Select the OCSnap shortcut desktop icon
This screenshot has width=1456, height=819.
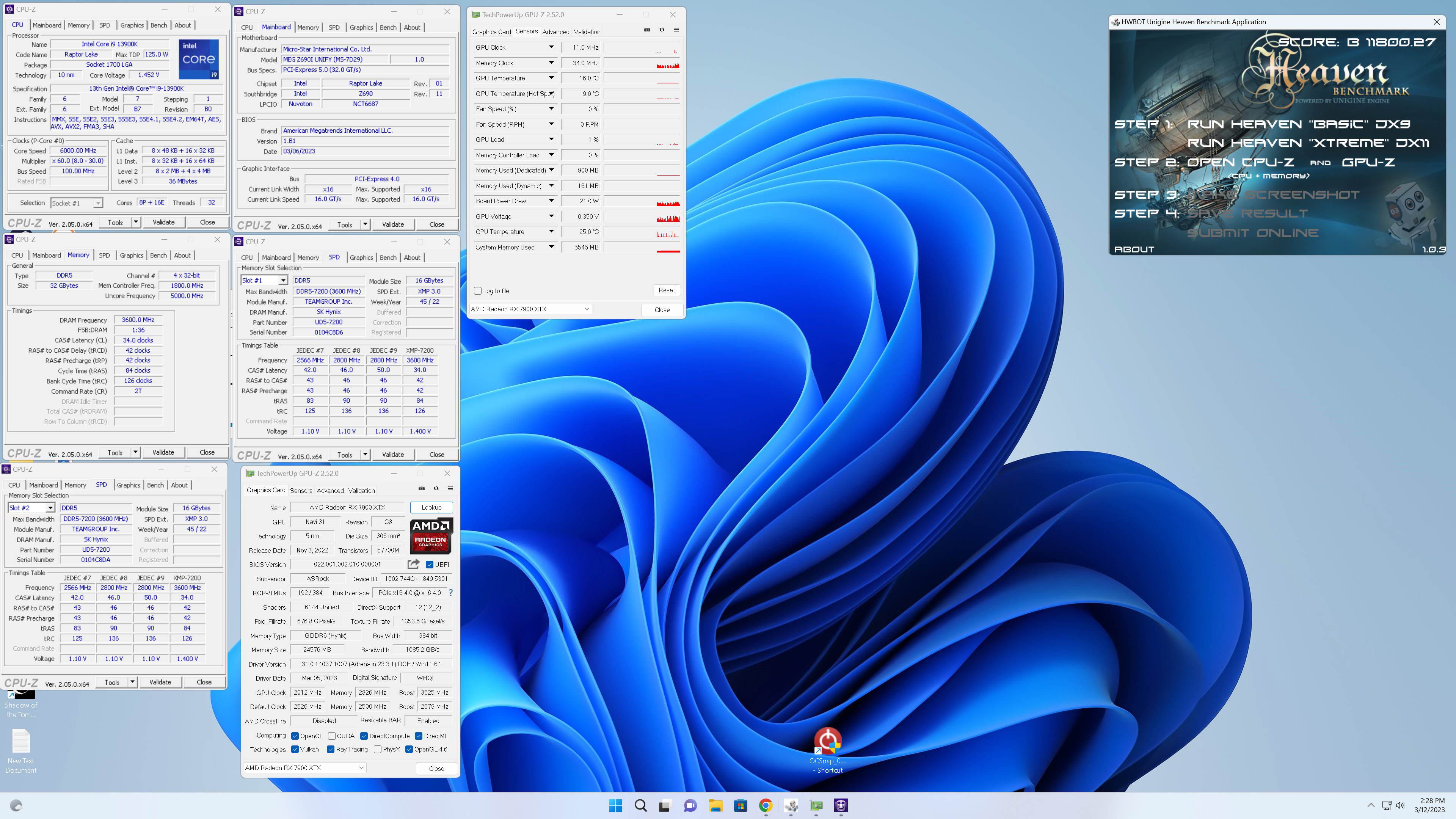click(x=828, y=751)
